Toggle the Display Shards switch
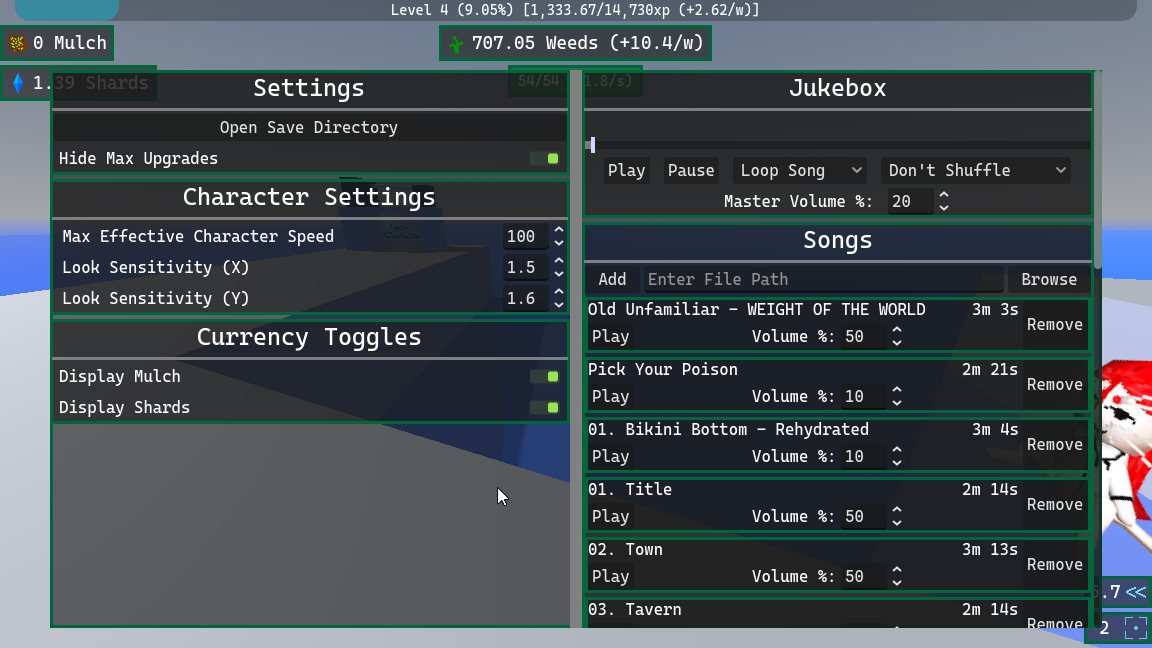This screenshot has height=648, width=1152. click(x=545, y=408)
